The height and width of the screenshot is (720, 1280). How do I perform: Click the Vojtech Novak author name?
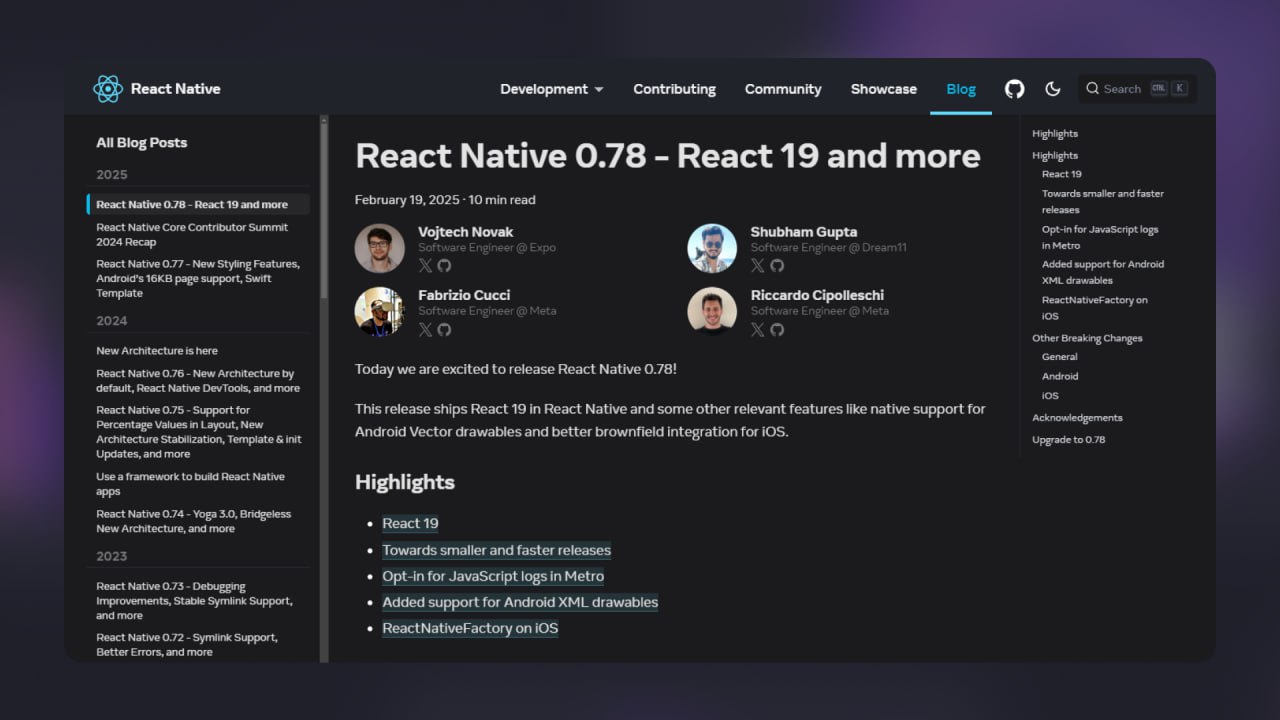(x=465, y=232)
